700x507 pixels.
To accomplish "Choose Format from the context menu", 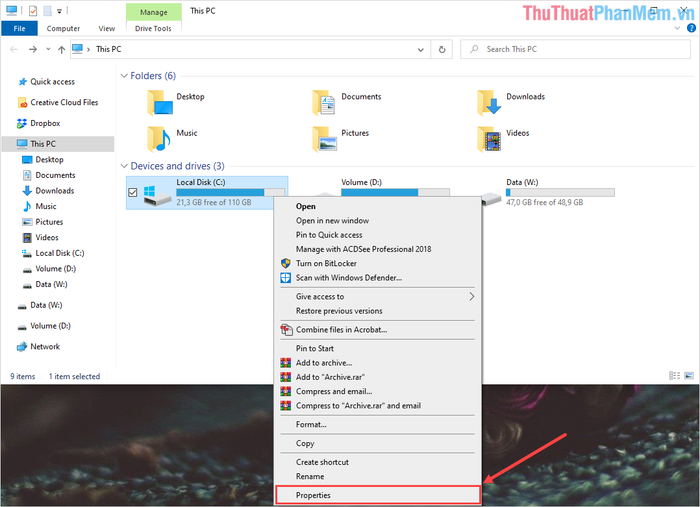I will [378, 424].
